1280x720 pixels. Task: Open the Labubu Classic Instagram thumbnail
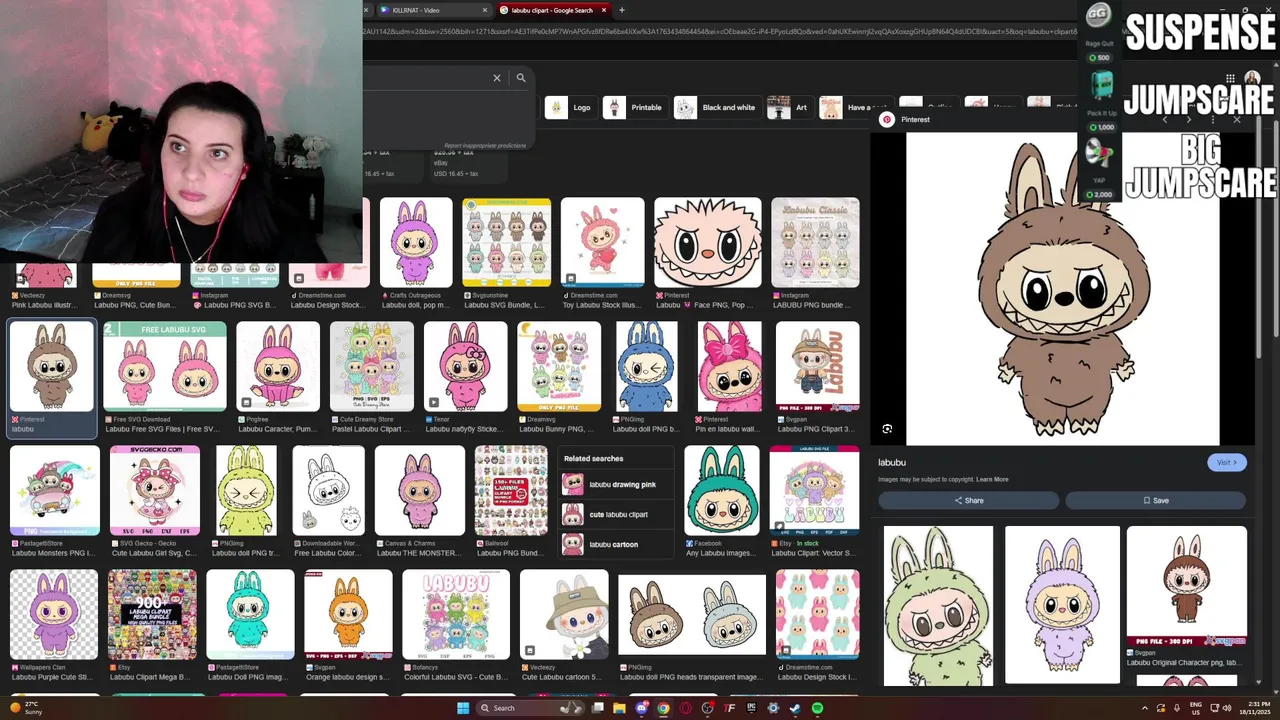click(815, 243)
